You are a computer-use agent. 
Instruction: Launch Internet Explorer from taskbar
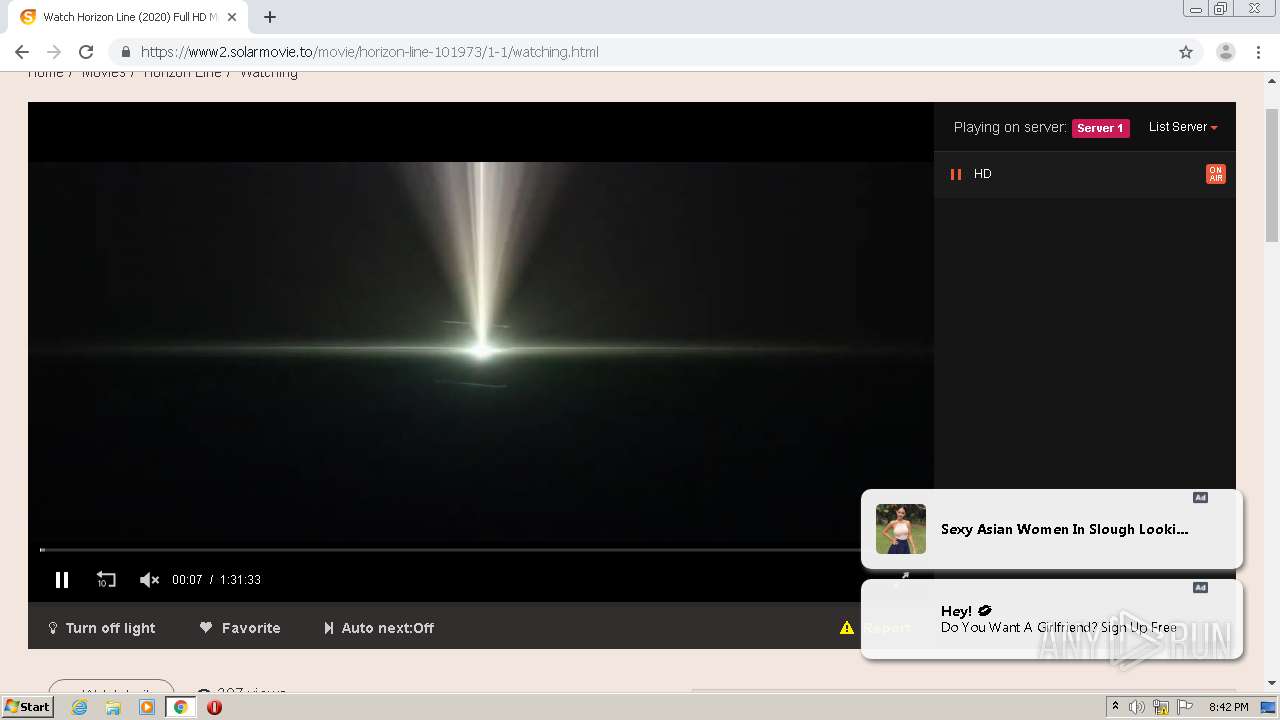coord(80,707)
